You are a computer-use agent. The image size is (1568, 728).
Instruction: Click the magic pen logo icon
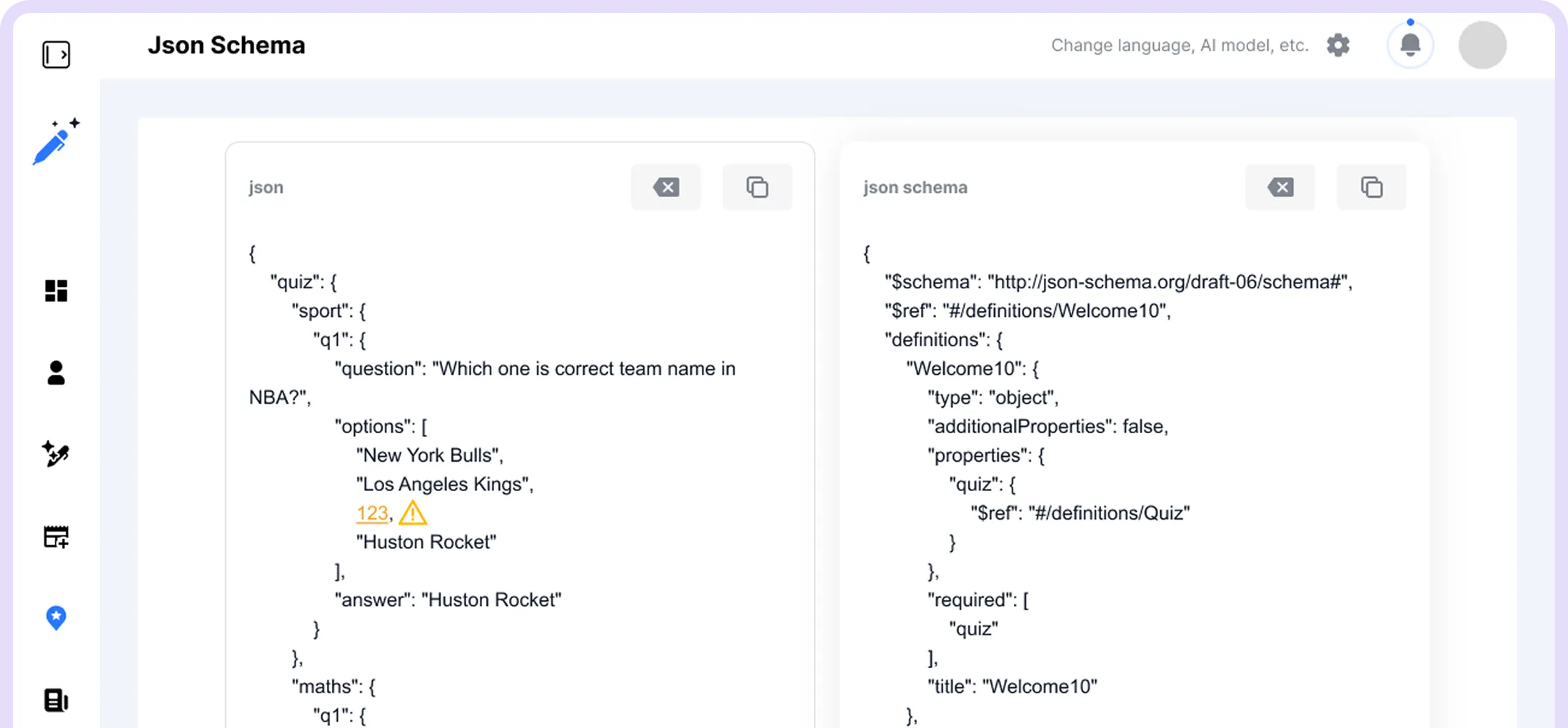click(x=56, y=141)
